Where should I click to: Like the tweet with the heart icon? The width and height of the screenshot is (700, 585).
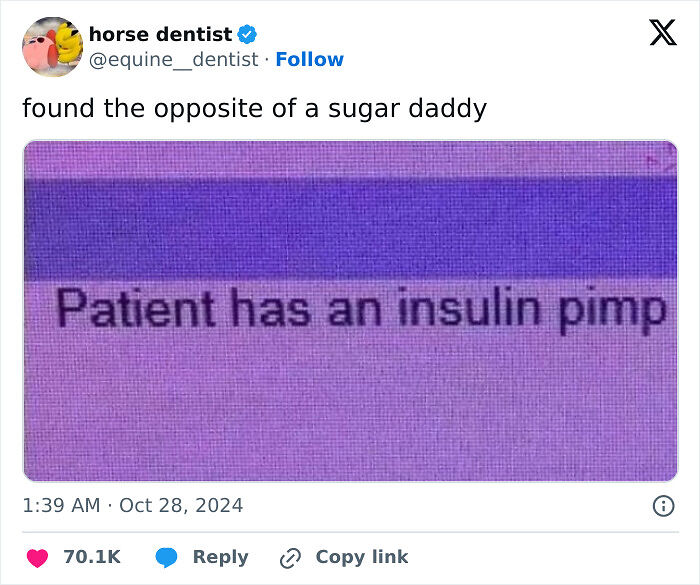37,558
